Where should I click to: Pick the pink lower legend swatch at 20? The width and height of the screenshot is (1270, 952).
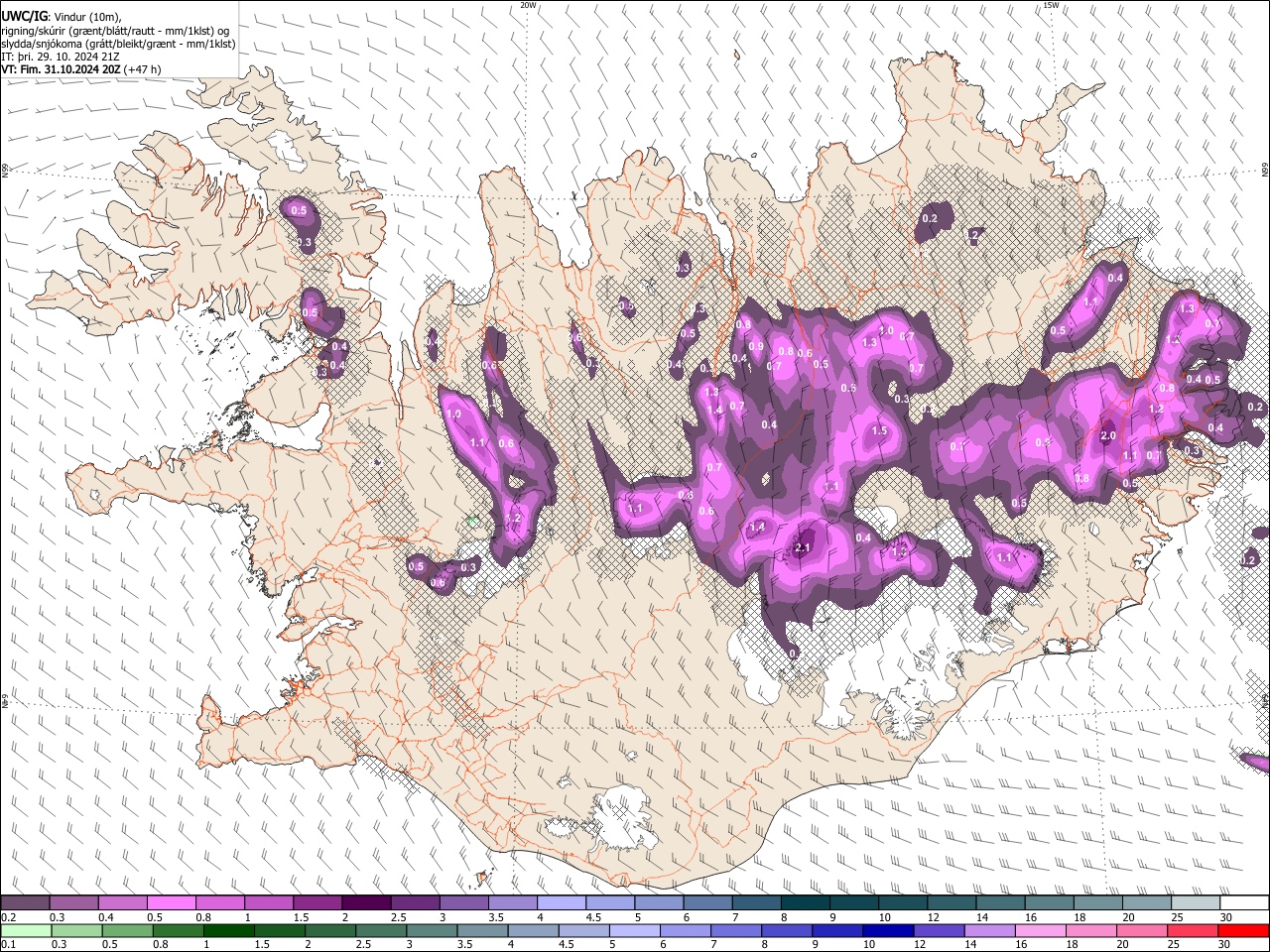point(1141,930)
